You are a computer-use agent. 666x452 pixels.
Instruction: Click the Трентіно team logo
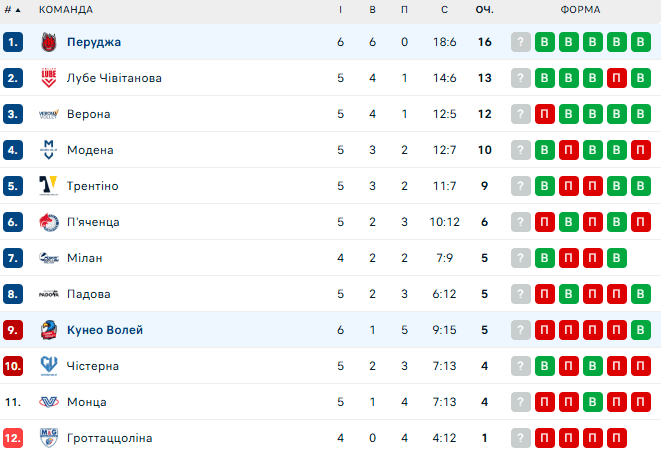pyautogui.click(x=48, y=186)
